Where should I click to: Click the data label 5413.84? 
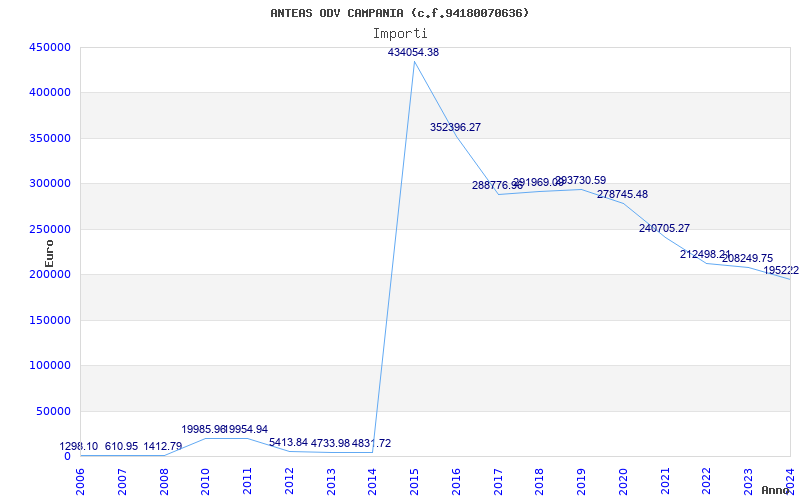coord(289,442)
